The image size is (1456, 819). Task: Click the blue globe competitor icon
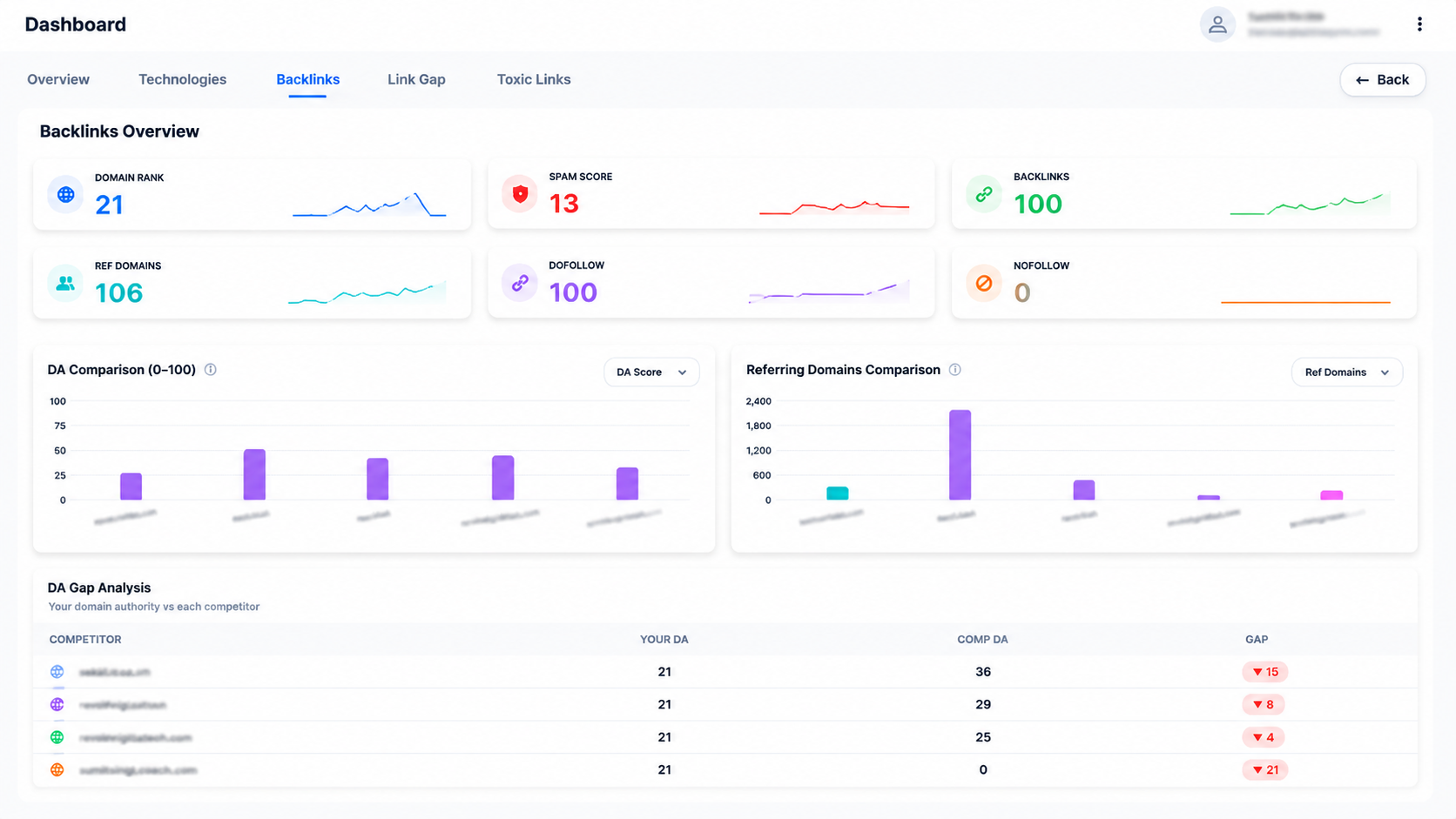57,672
